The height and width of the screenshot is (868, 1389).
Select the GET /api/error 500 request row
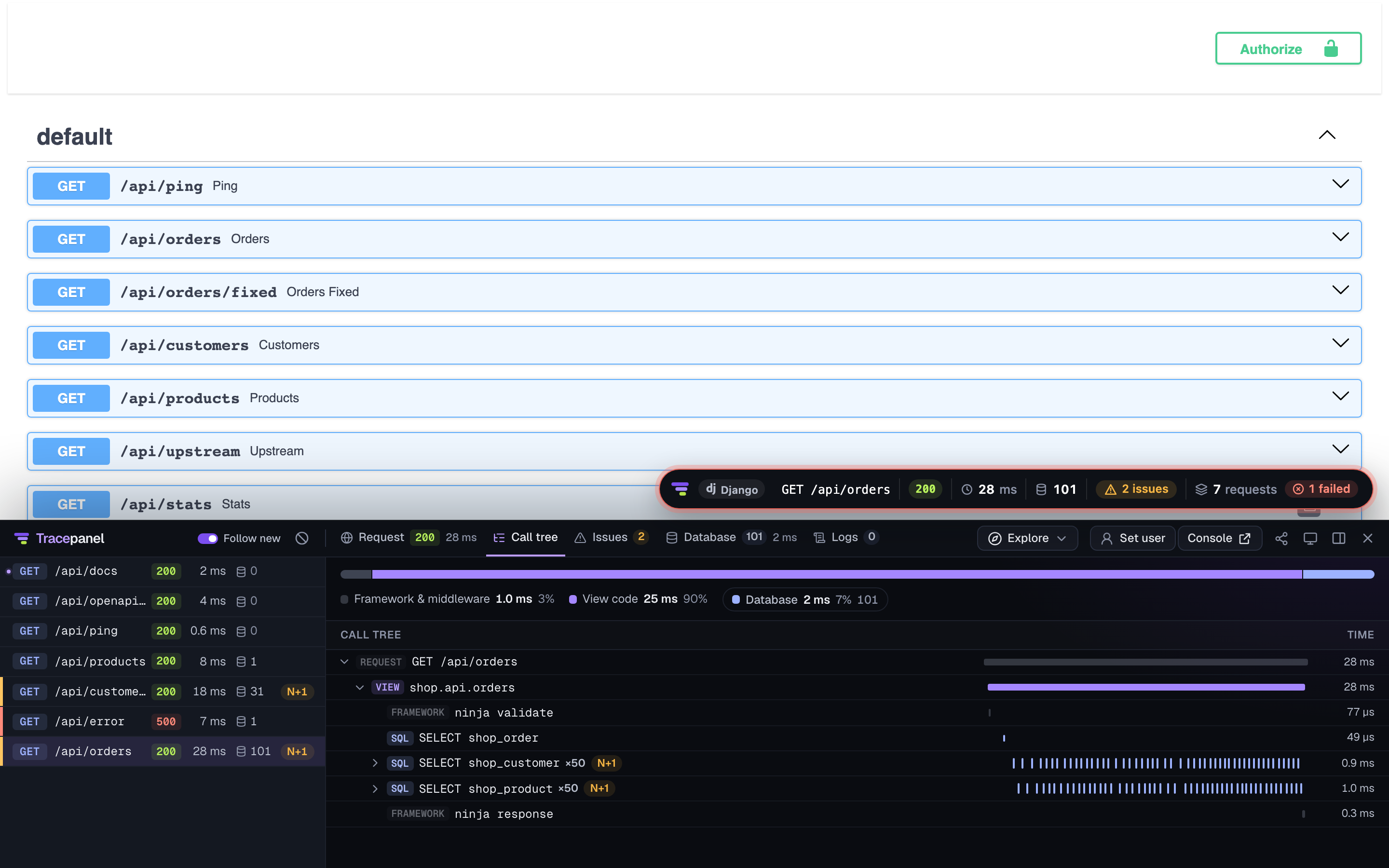point(163,721)
